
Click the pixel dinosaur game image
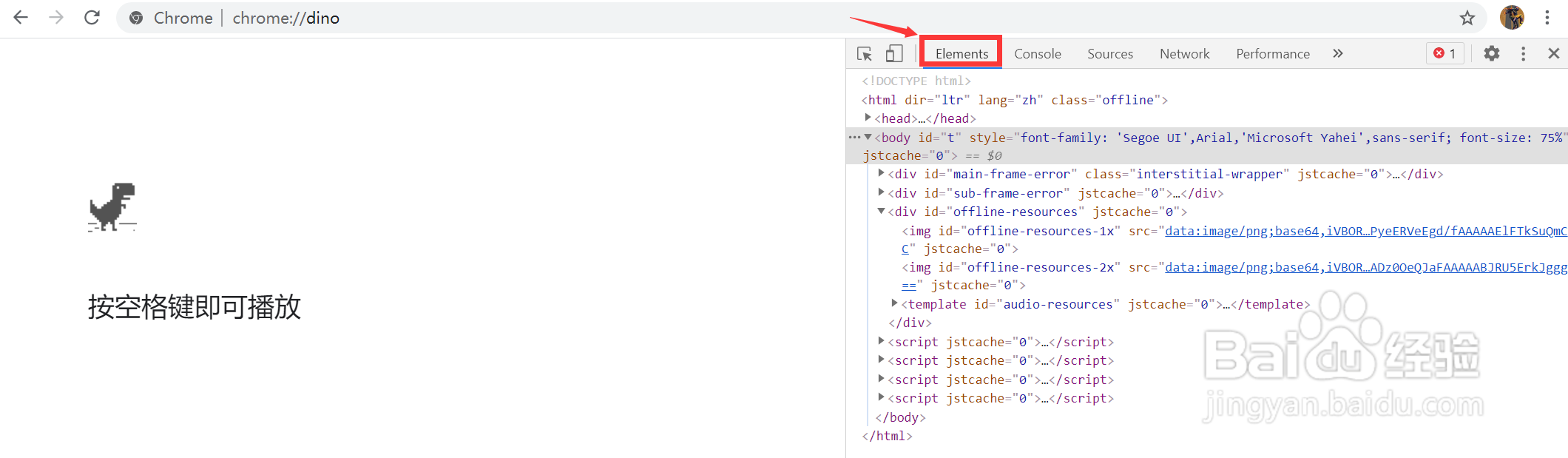coord(112,207)
